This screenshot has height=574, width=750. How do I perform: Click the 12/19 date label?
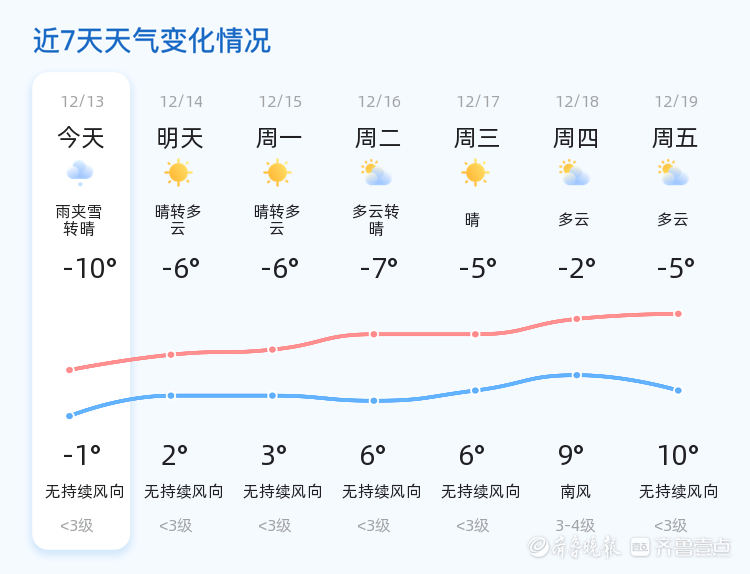676,102
